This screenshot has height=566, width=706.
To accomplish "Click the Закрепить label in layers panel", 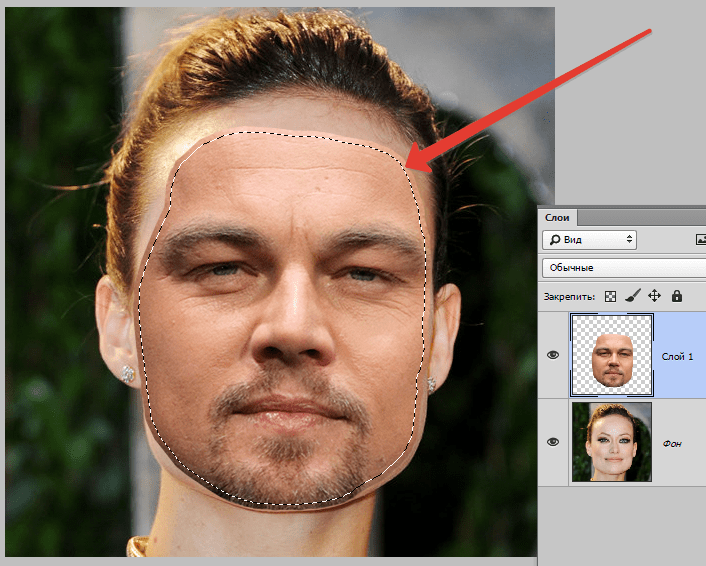I will pos(569,297).
